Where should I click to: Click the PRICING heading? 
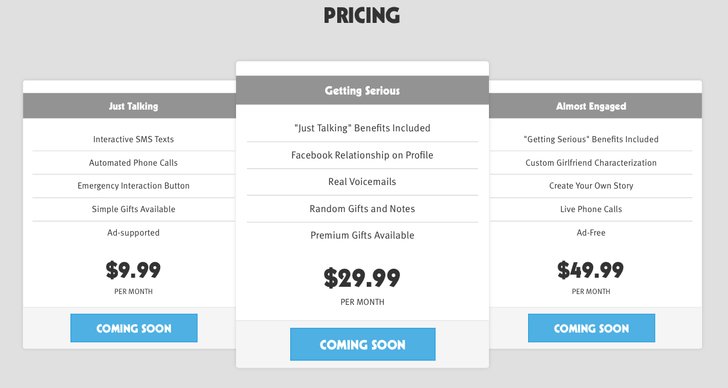(362, 15)
